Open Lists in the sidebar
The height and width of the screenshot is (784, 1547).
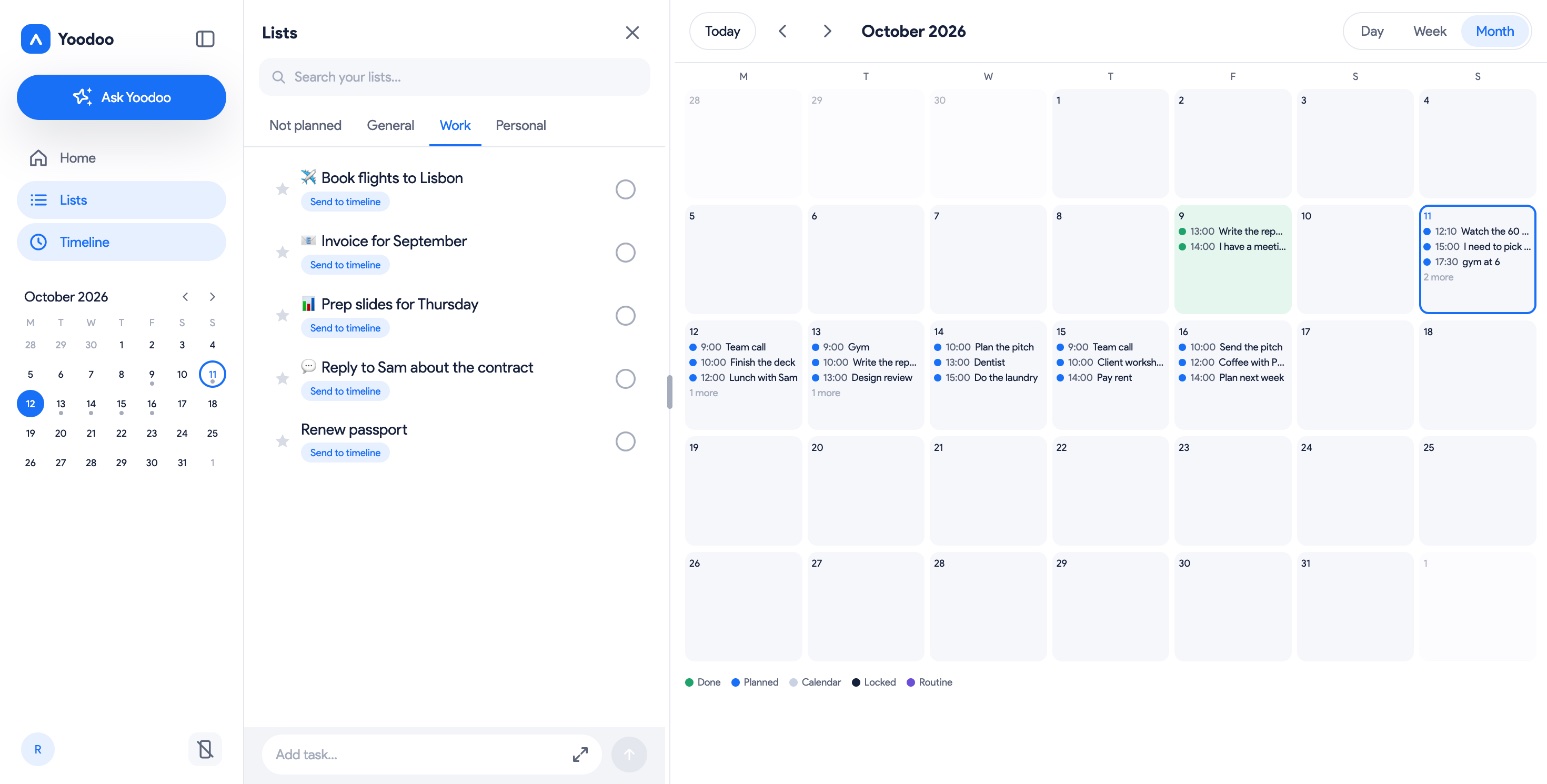click(121, 200)
